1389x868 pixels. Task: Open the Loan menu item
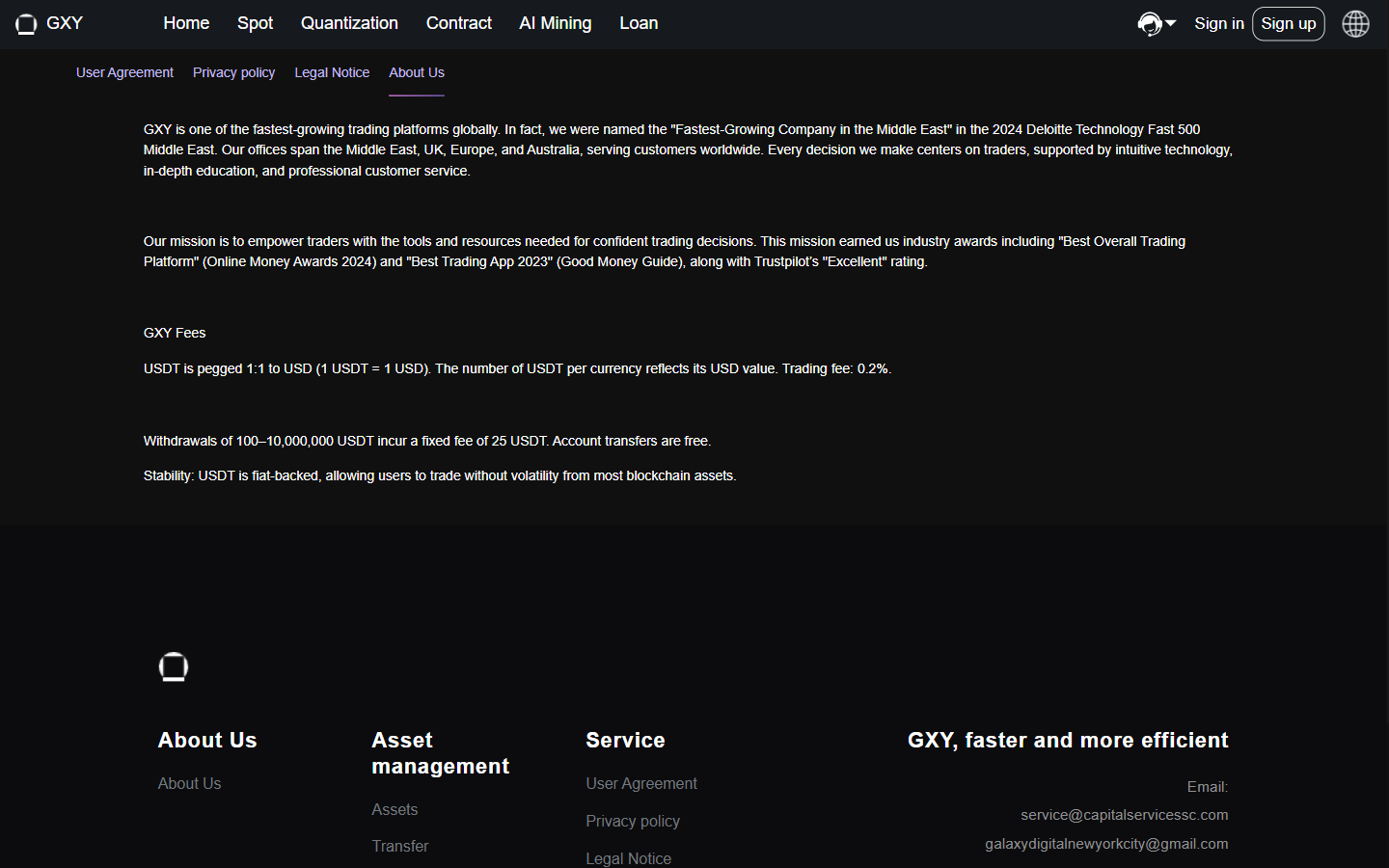(639, 23)
